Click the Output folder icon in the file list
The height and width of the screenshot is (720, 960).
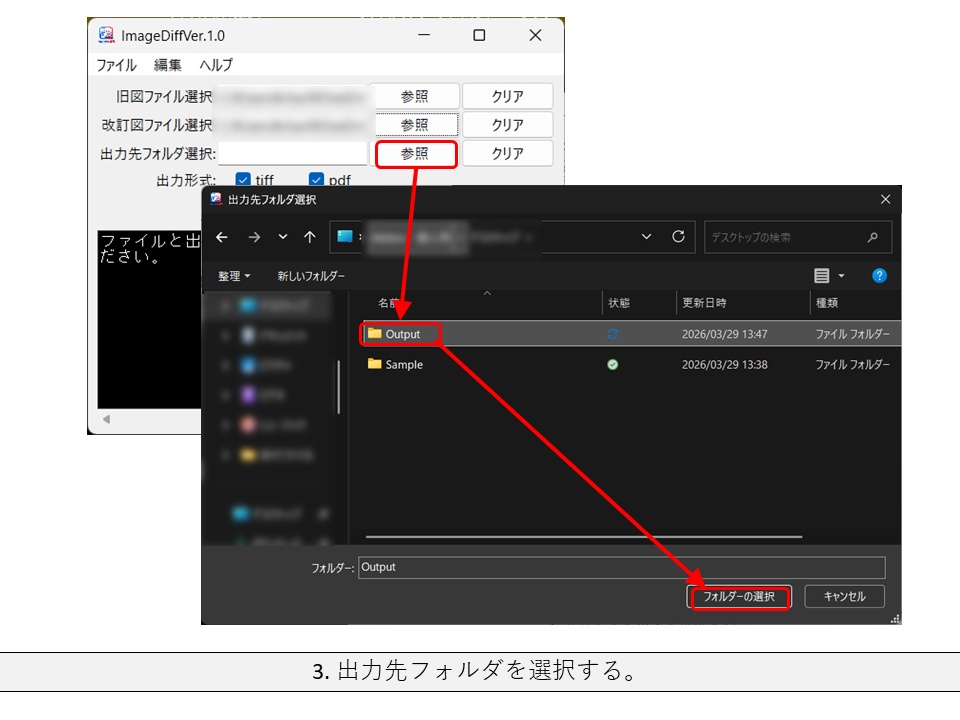[x=374, y=332]
